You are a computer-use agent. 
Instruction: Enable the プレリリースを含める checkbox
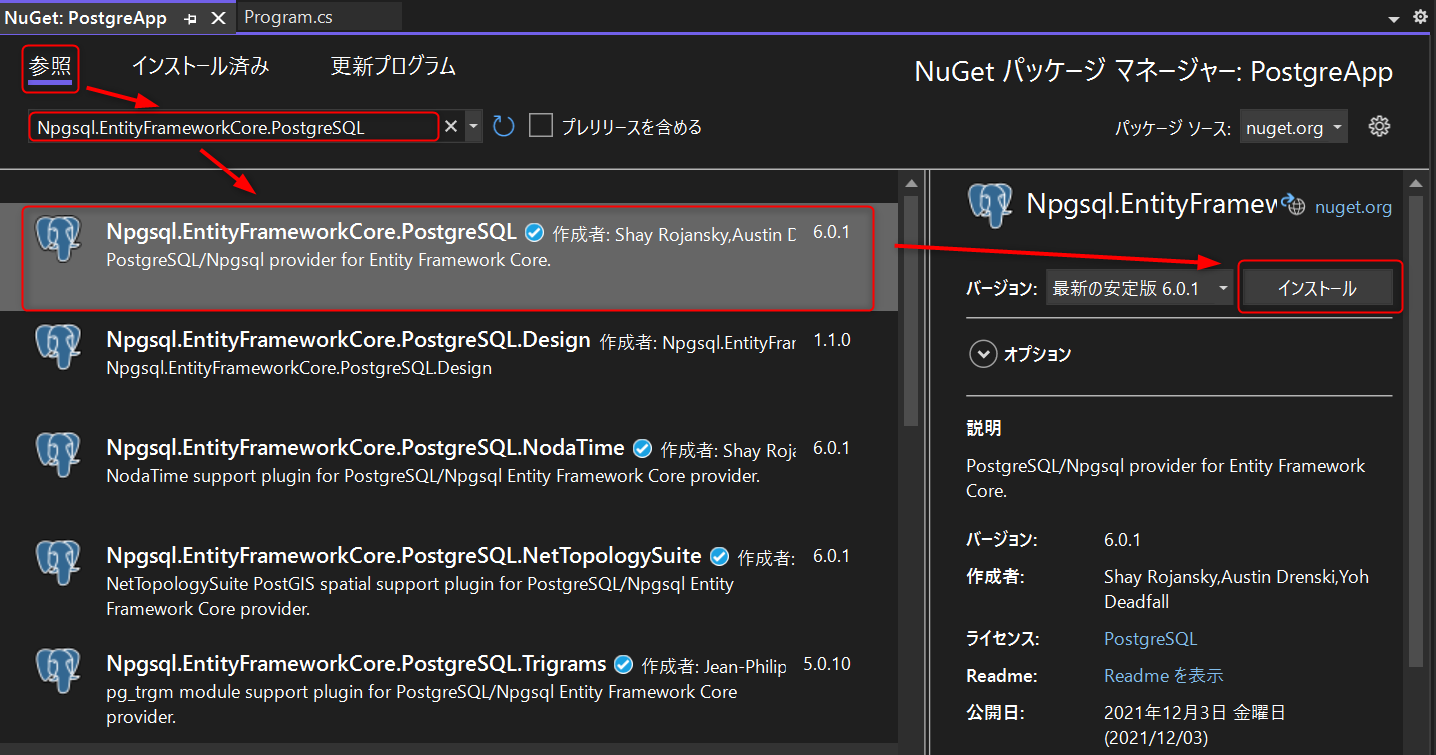click(x=540, y=125)
